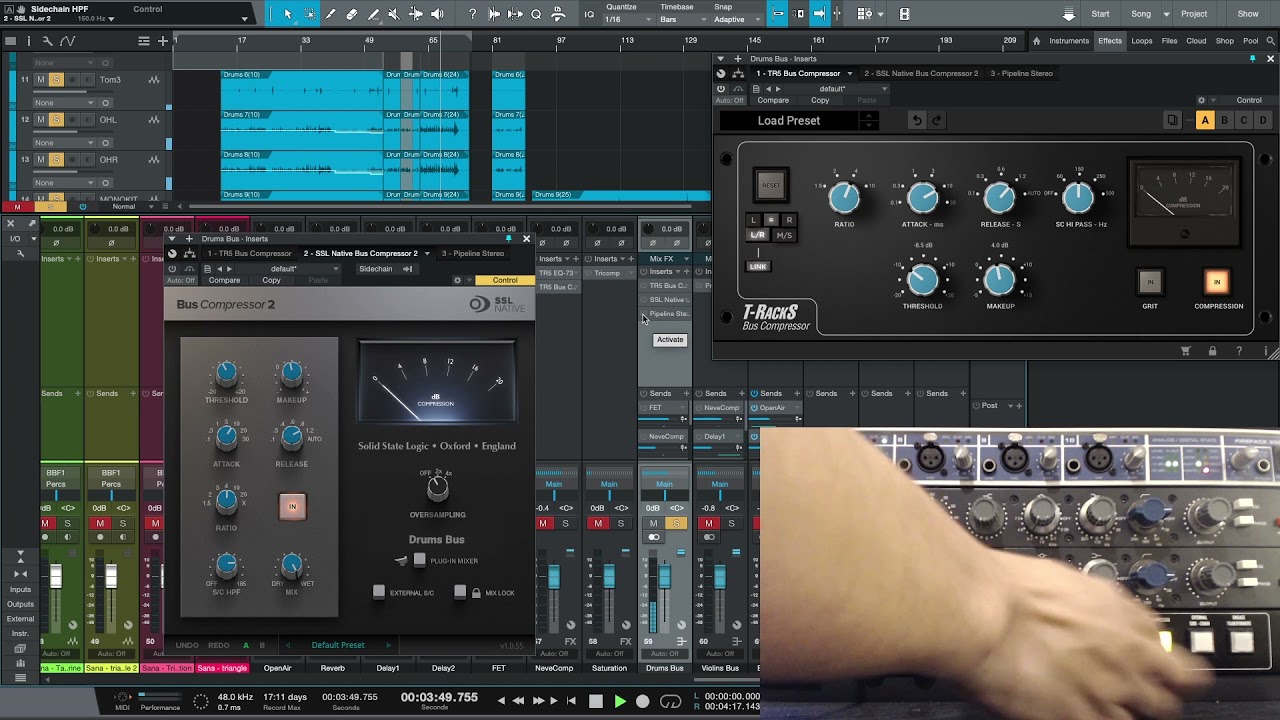Select T-RackS preset slot A
Viewport: 1280px width, 720px height.
[x=1205, y=120]
